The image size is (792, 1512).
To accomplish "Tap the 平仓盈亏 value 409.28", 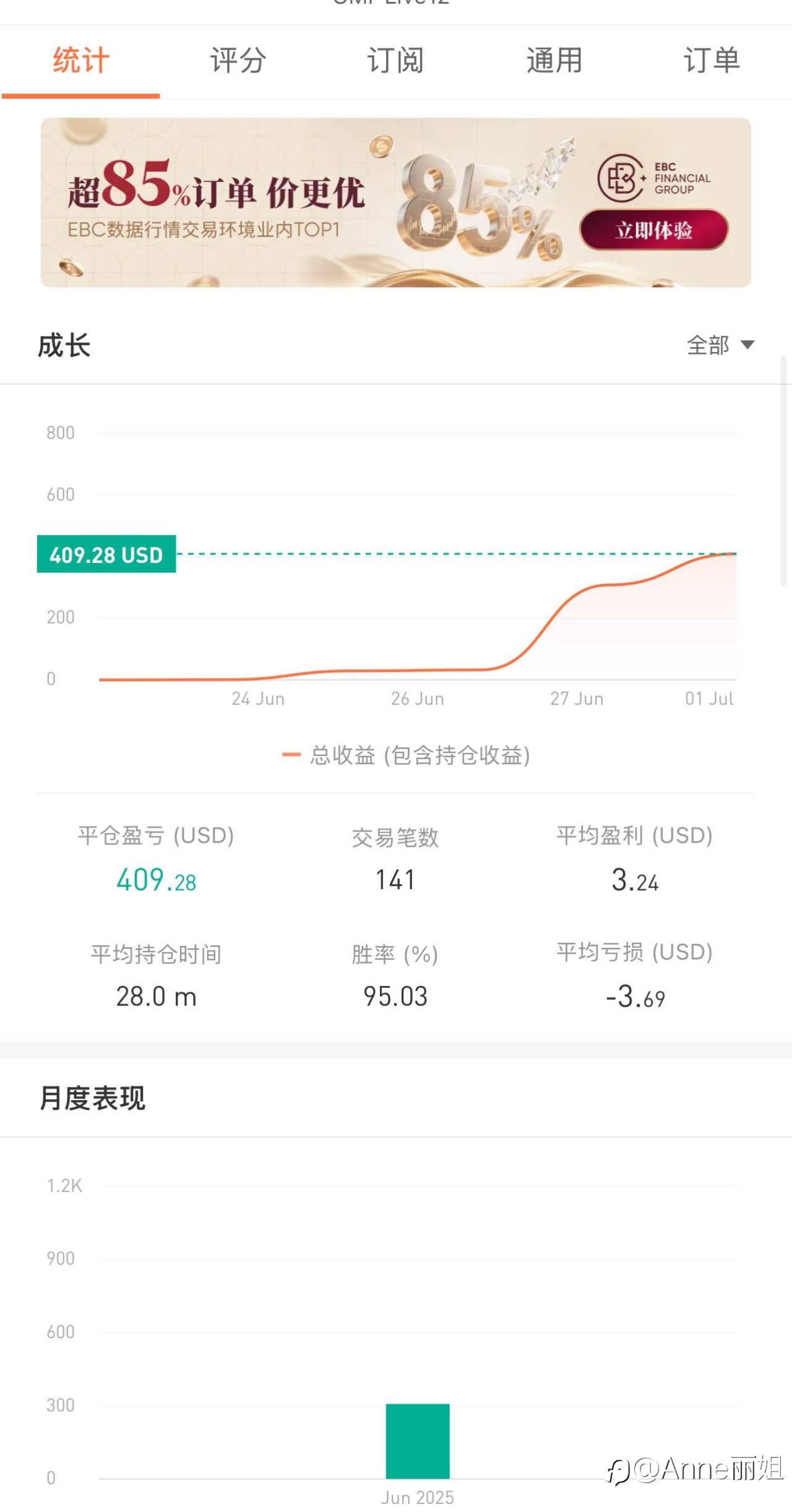I will (156, 880).
